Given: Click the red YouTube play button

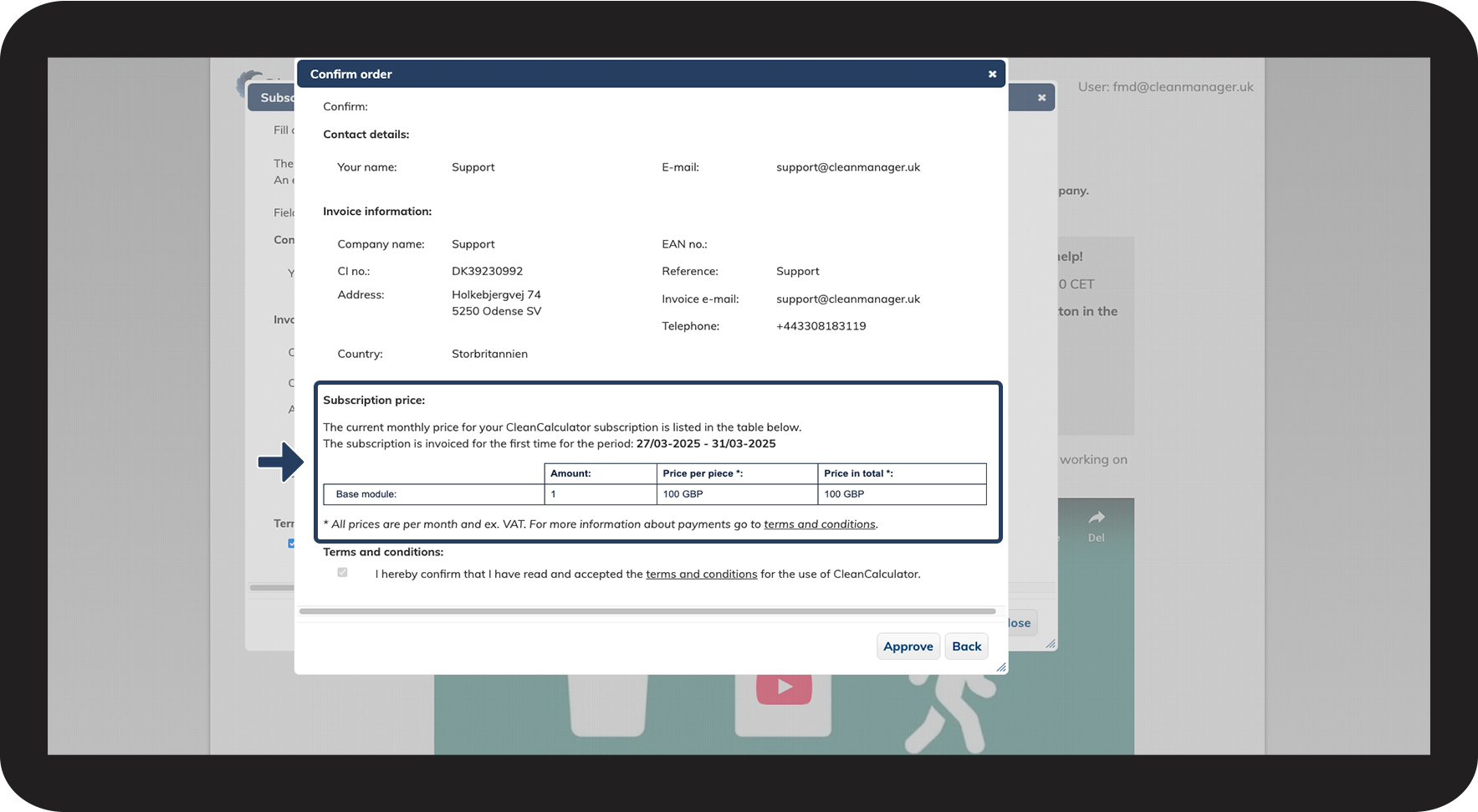Looking at the screenshot, I should [784, 687].
